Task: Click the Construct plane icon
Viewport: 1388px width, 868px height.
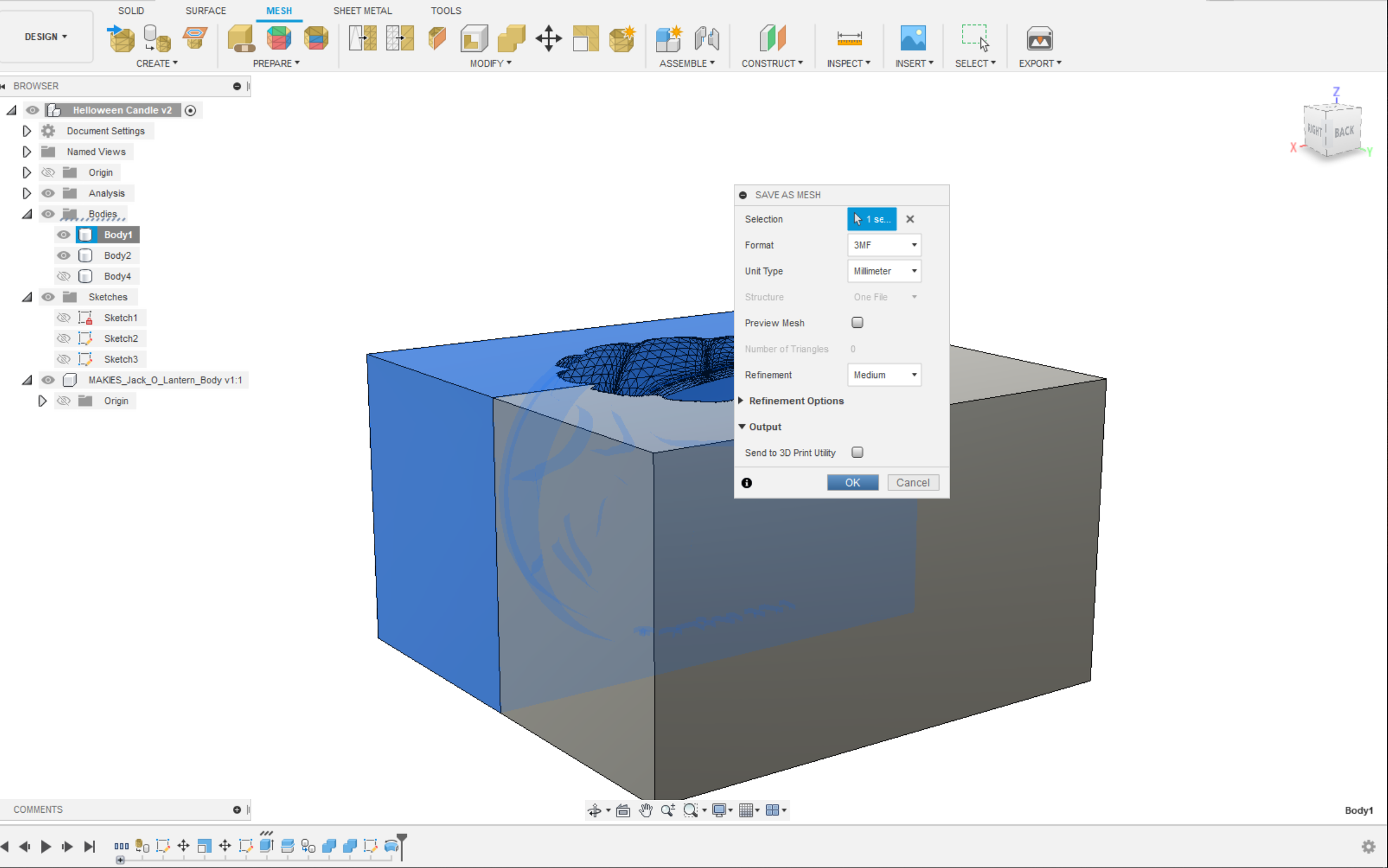Action: click(772, 39)
